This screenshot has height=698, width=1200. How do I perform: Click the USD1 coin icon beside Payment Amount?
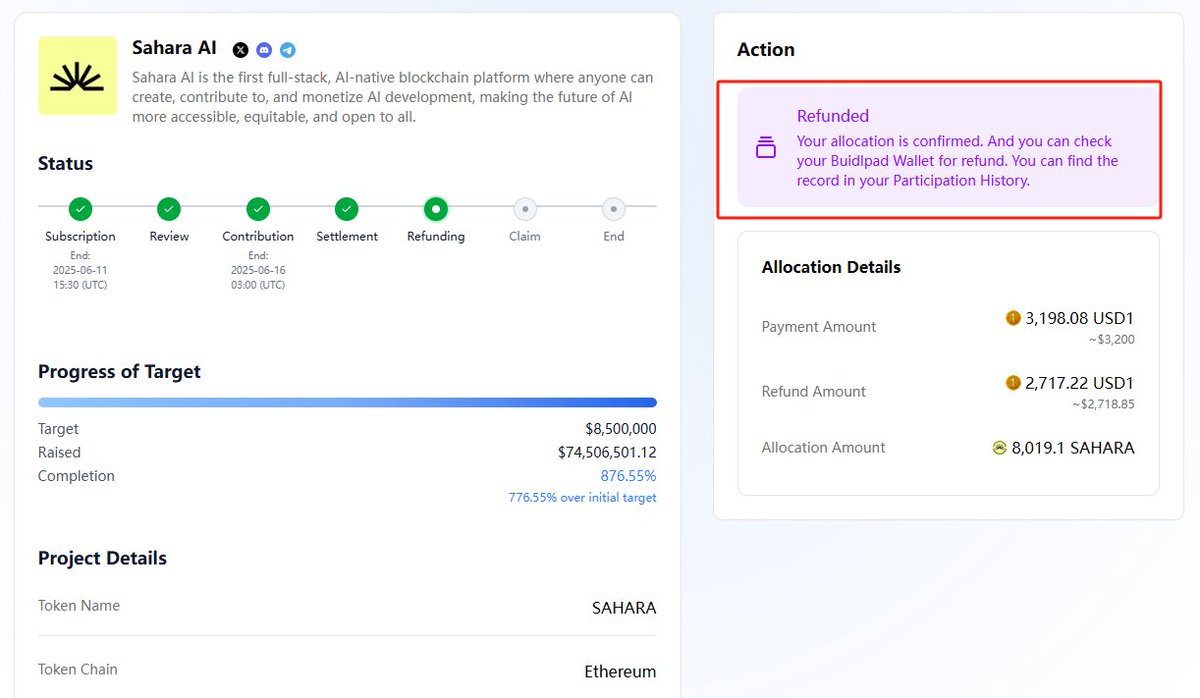[x=1013, y=318]
